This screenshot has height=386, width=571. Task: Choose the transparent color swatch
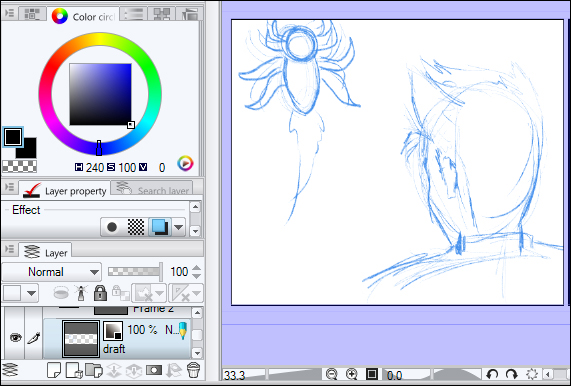pos(19,166)
